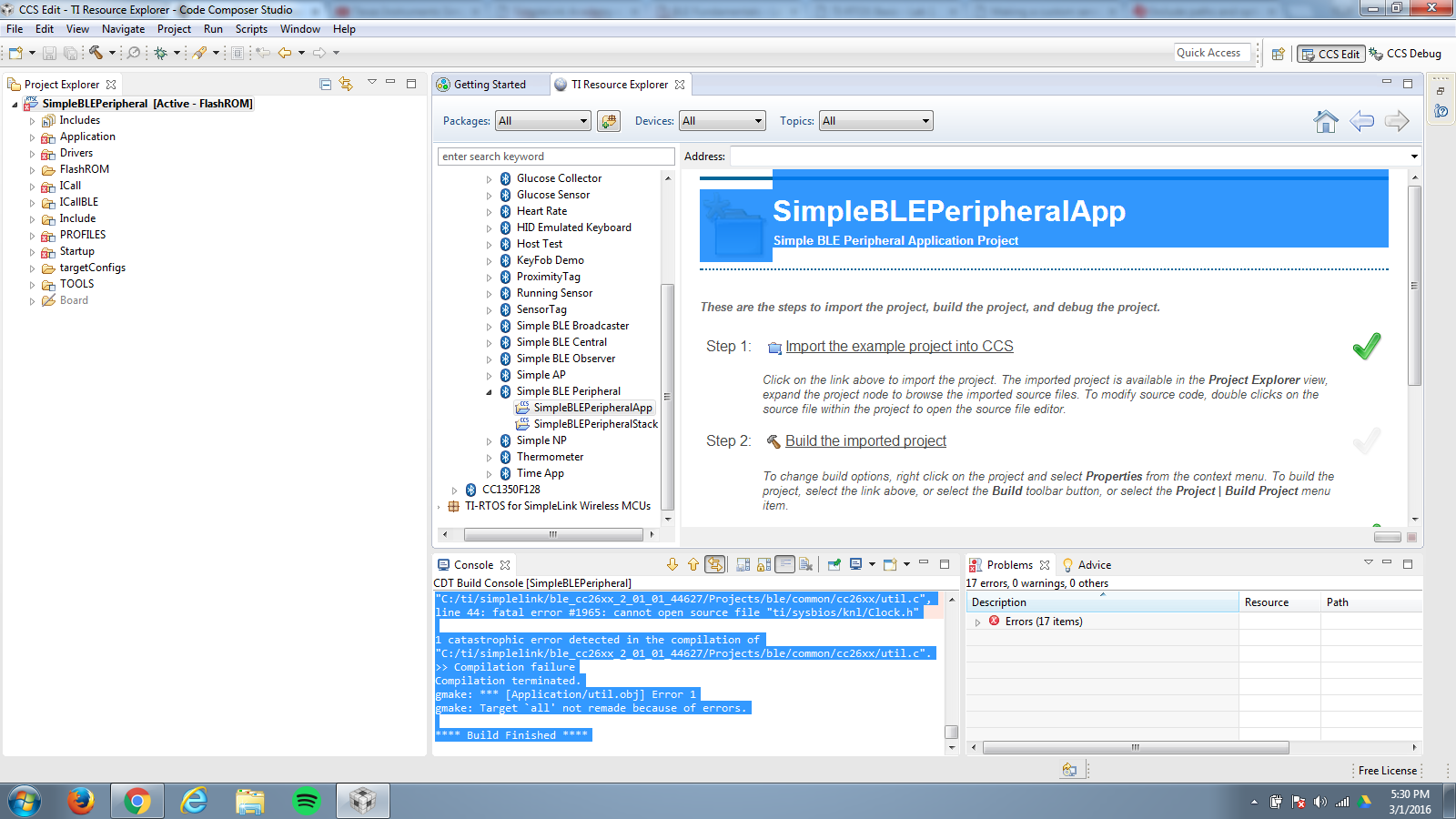Switch to CCS Debug perspective
Screen dimensions: 1456x819
coord(1406,54)
